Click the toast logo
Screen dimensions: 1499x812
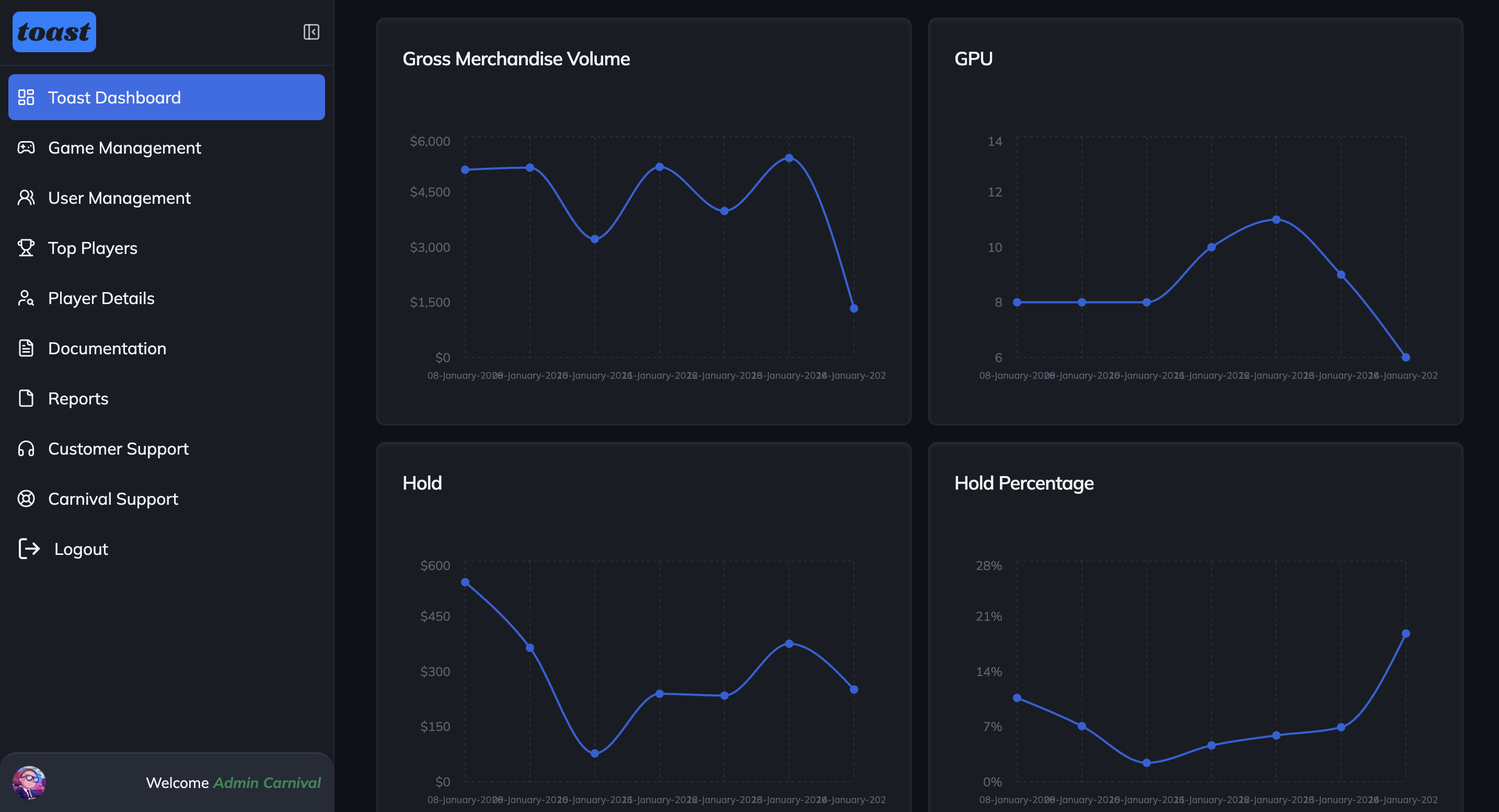coord(54,32)
